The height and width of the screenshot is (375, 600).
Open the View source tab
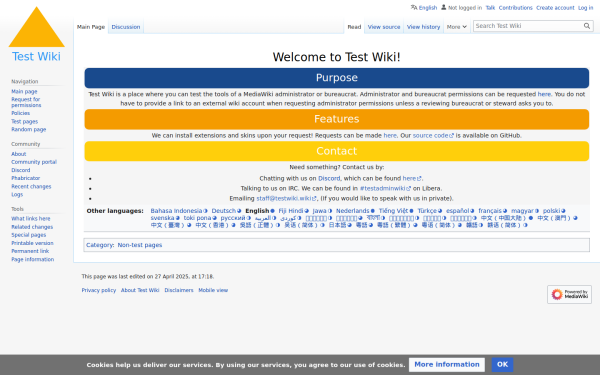click(x=384, y=27)
